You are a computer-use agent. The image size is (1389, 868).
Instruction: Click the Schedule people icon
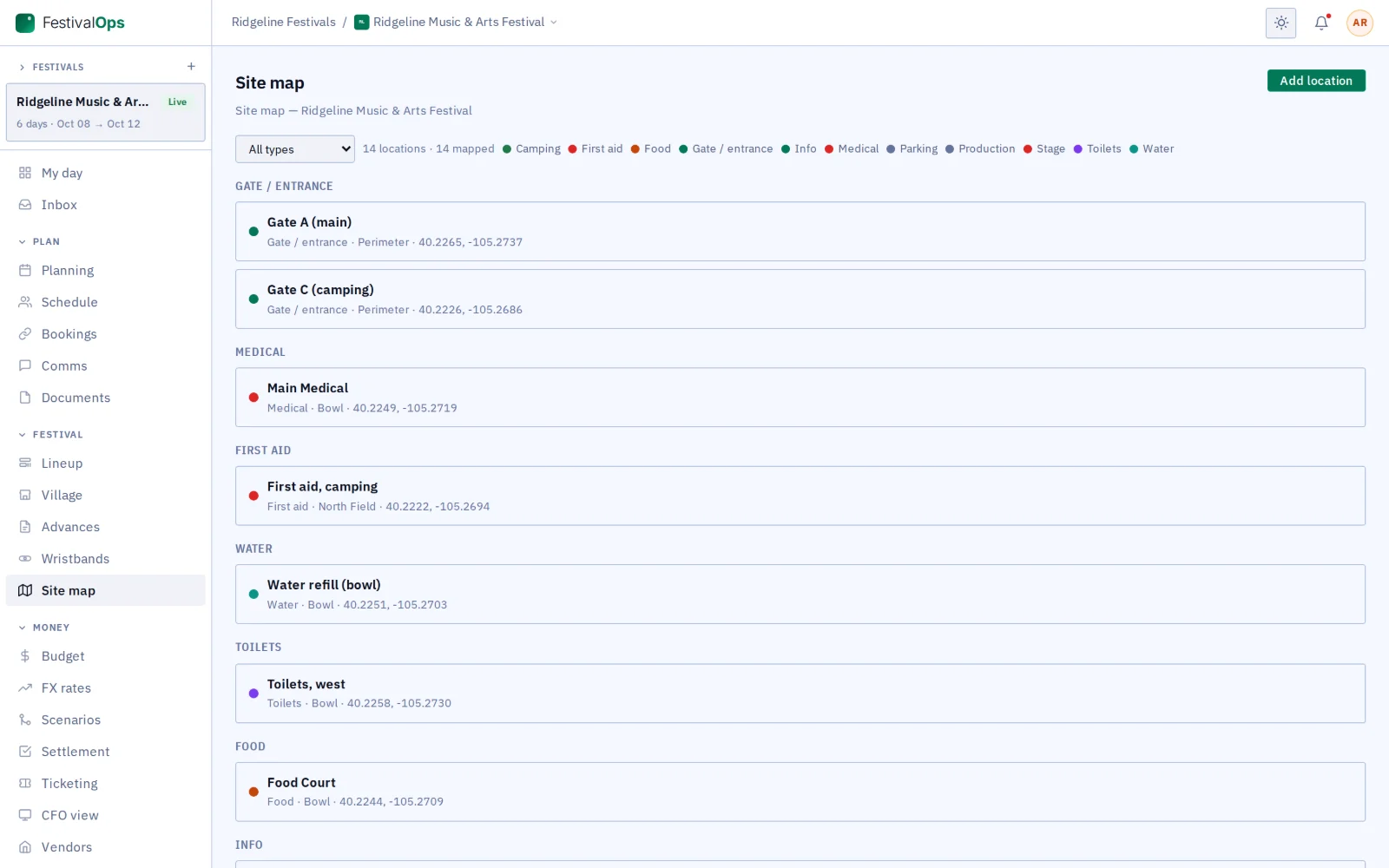[x=25, y=302]
